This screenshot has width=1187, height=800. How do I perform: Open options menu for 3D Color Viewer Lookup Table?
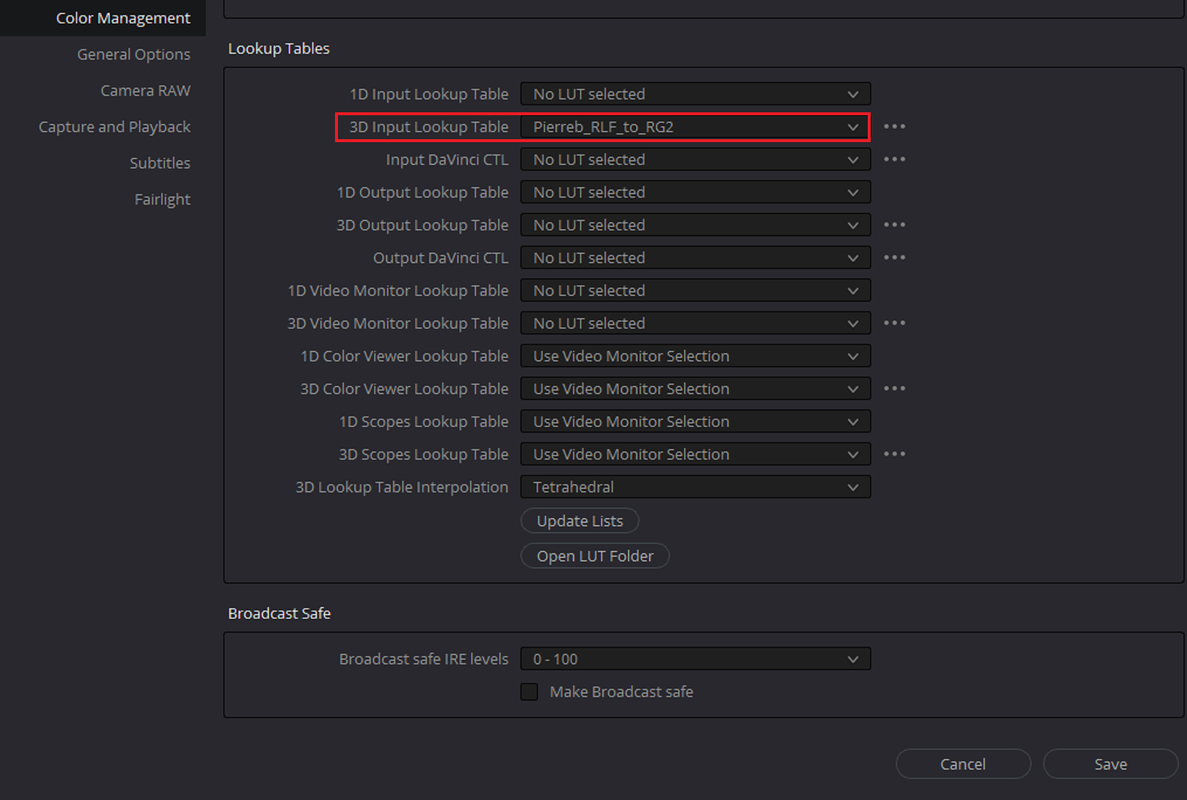pyautogui.click(x=894, y=389)
